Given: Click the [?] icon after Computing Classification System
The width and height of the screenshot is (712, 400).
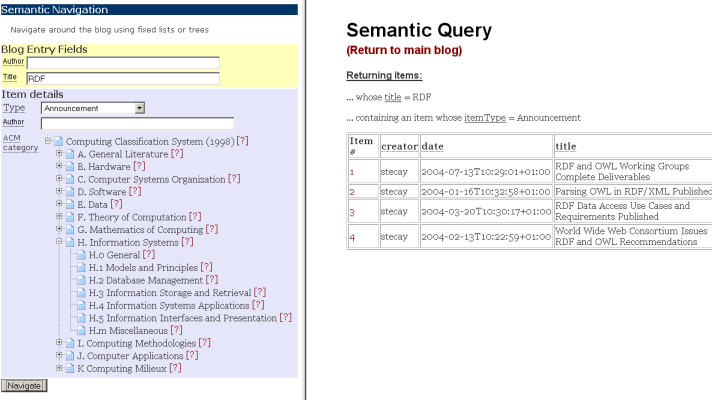Looking at the screenshot, I should tap(242, 141).
